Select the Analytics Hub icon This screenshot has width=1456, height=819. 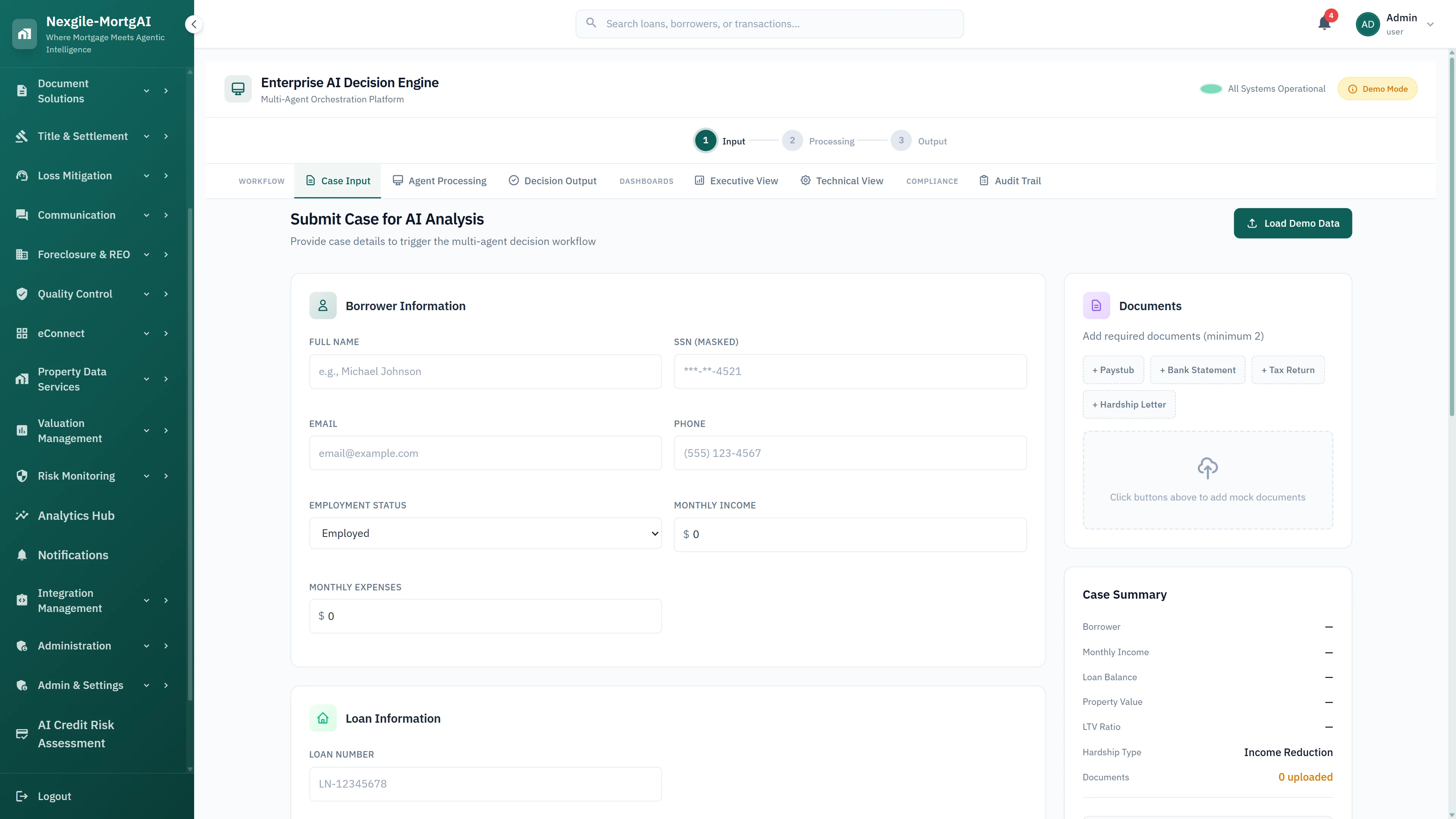click(22, 515)
